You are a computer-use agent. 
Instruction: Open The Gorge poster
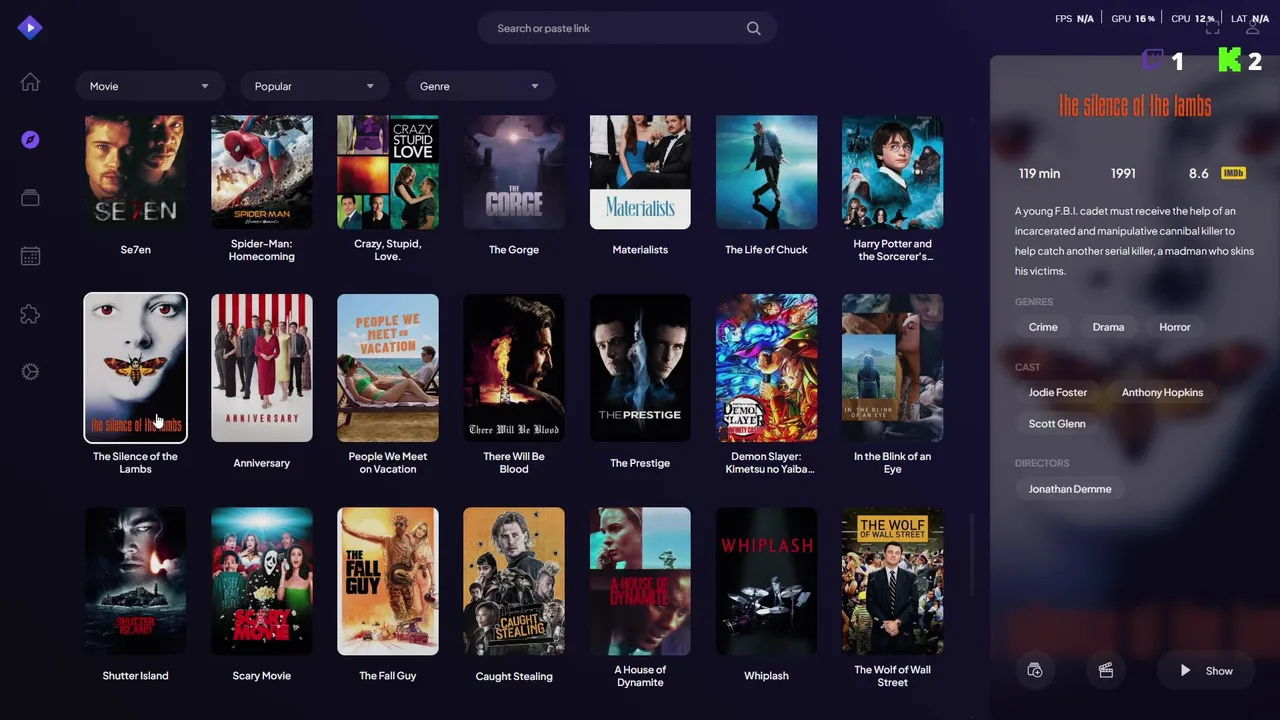point(514,172)
